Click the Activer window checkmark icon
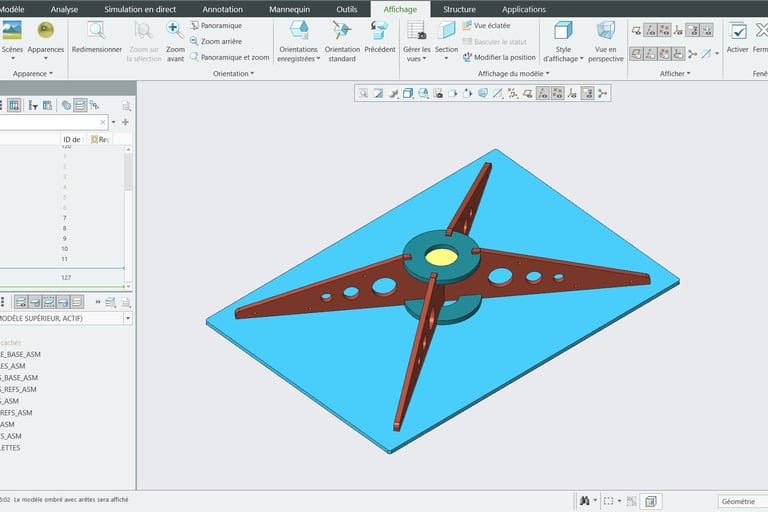Viewport: 768px width, 512px height. tap(738, 31)
